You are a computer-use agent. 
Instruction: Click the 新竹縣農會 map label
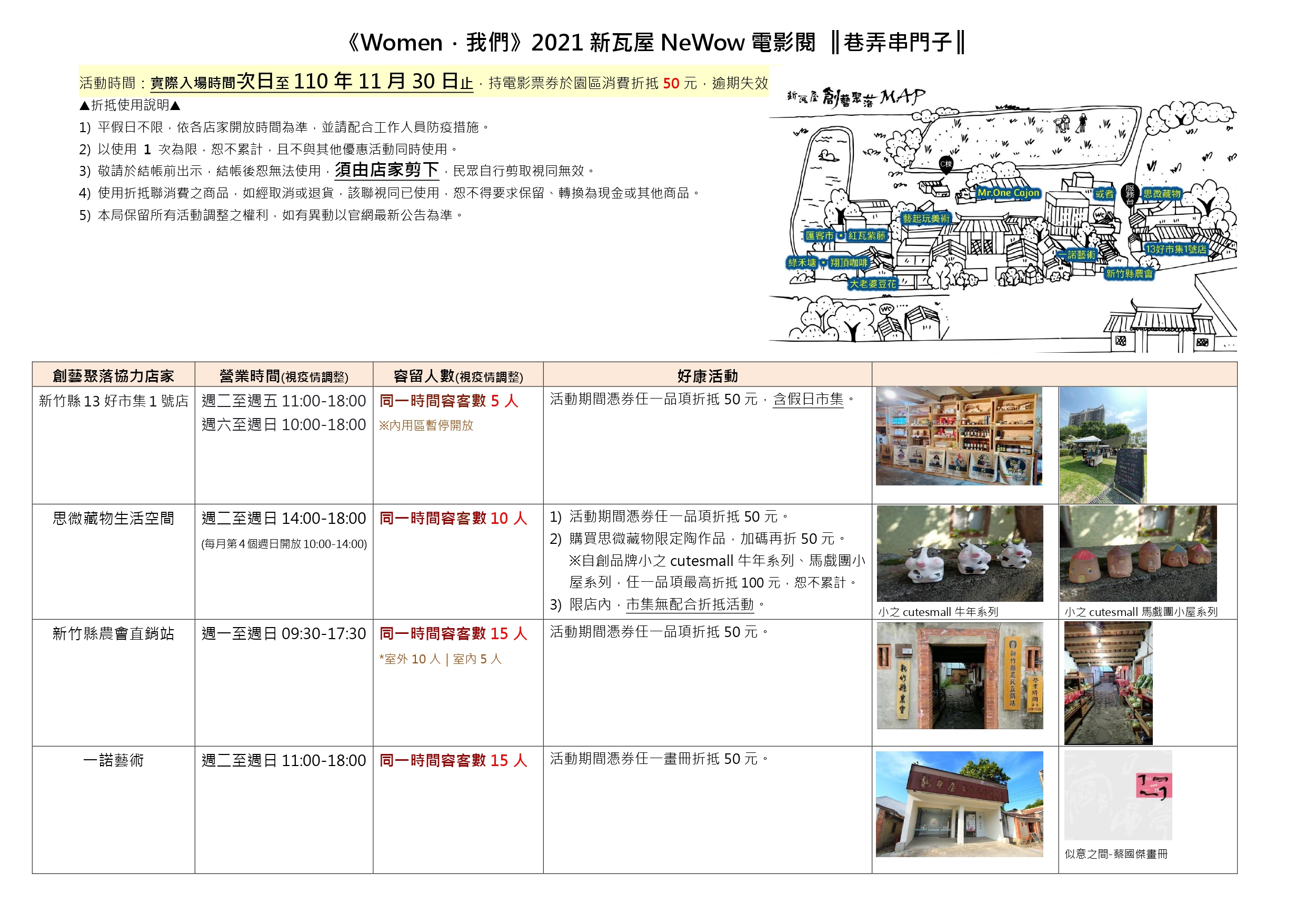click(x=1129, y=274)
